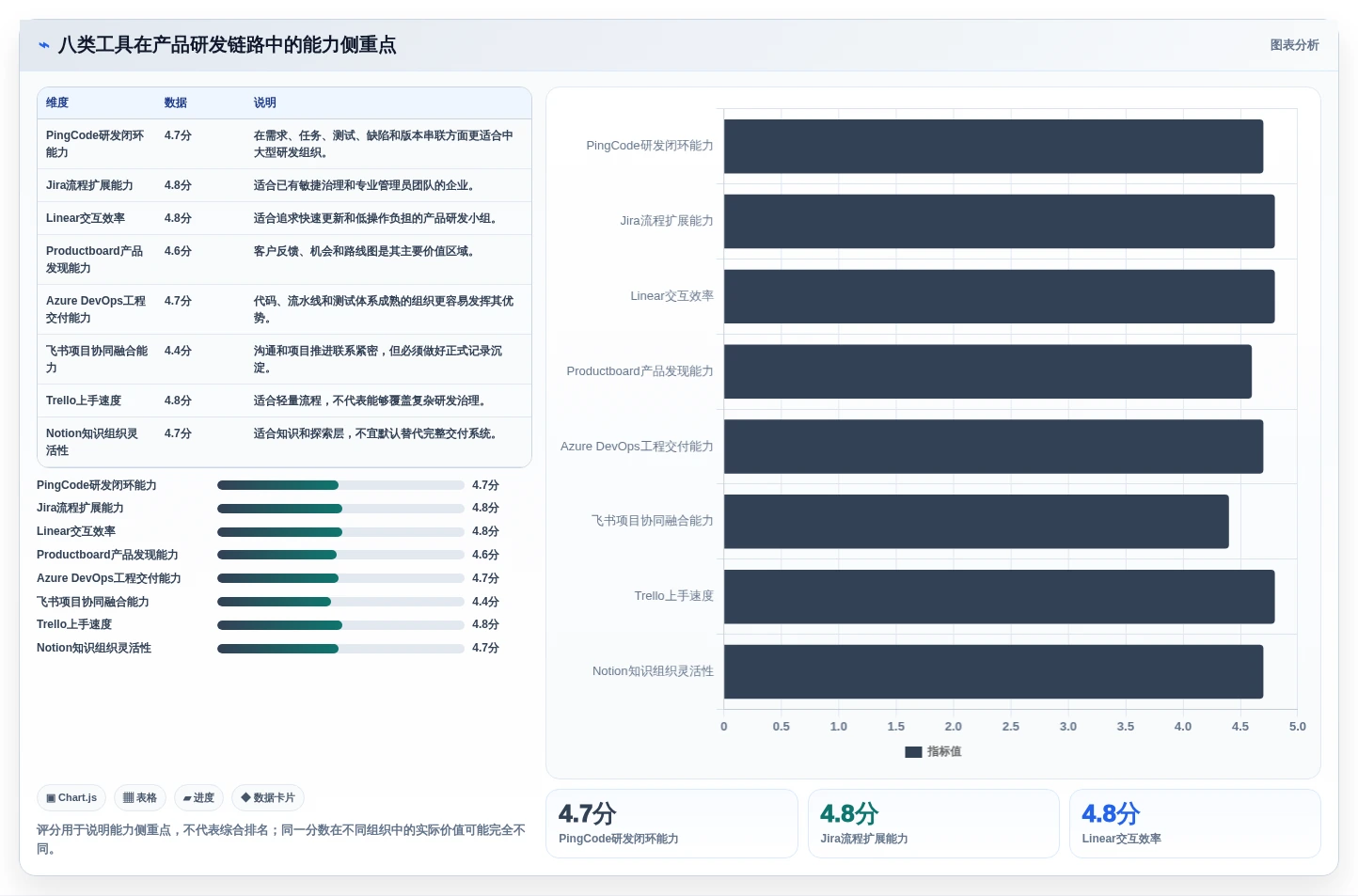Click the footnote text about 评分用于说明能力侧重点
1358x896 pixels.
coord(281,840)
